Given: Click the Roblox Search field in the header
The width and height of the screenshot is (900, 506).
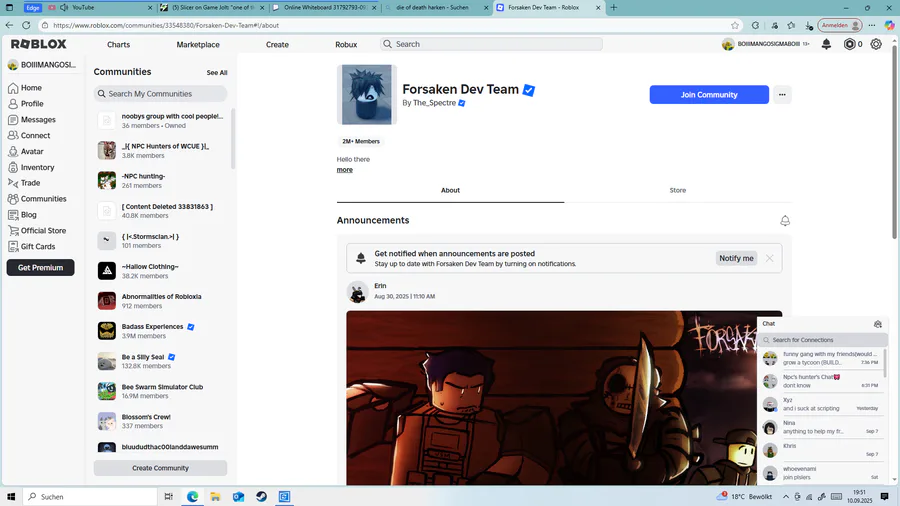Looking at the screenshot, I should pyautogui.click(x=491, y=44).
